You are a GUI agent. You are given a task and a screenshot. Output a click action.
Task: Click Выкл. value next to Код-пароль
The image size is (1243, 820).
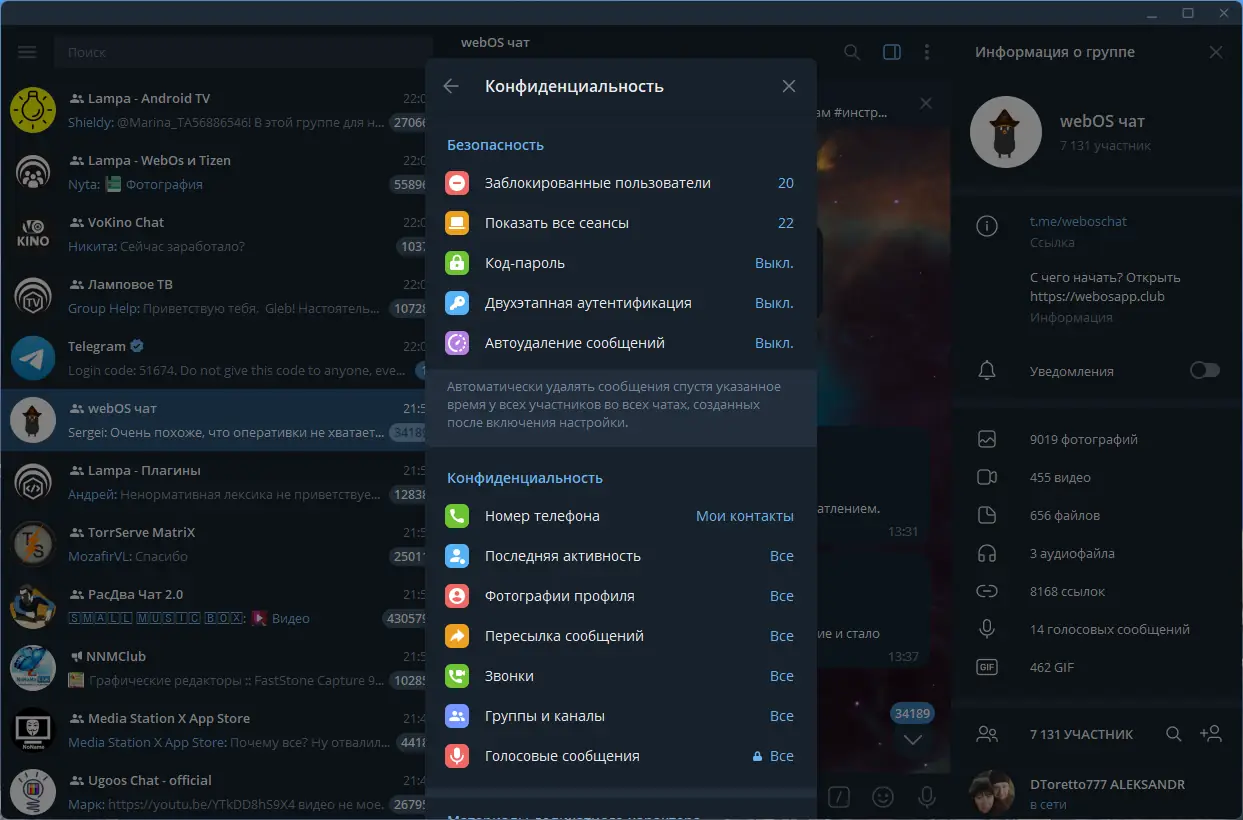tap(774, 263)
